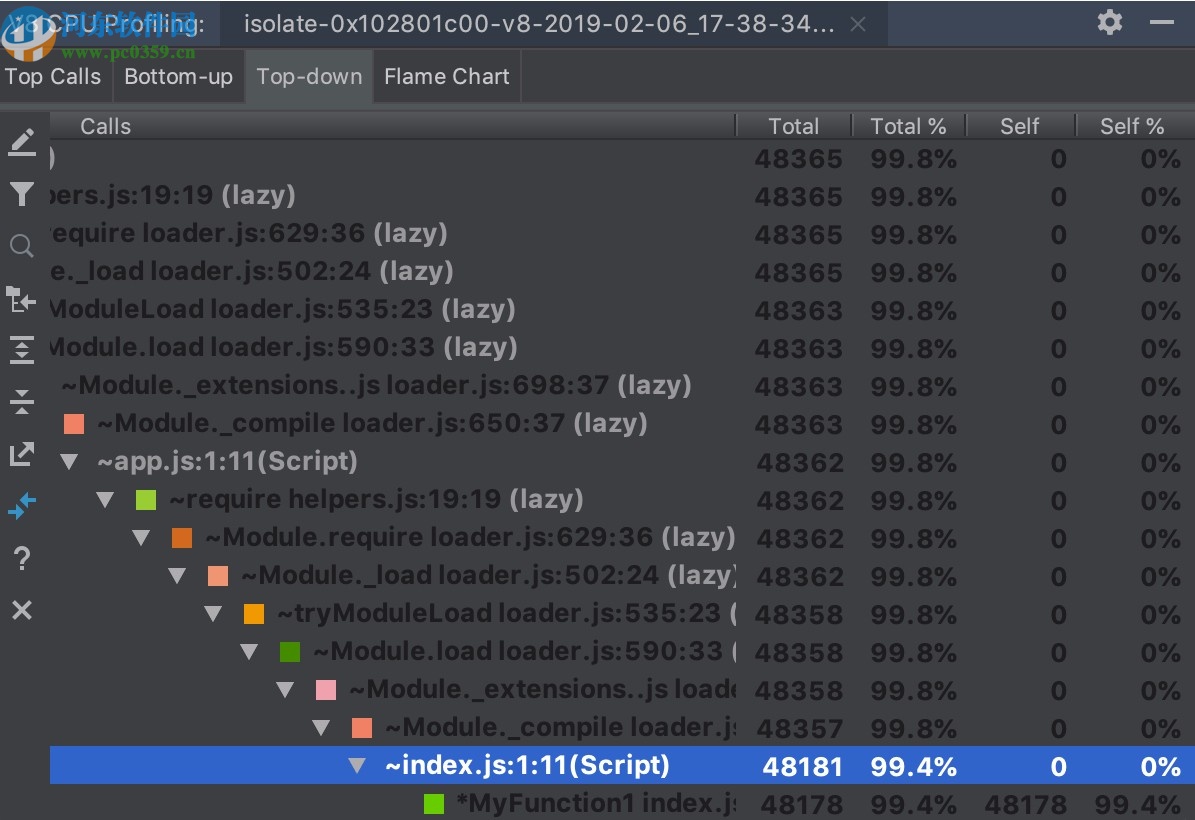Collapse the ~app.js:1:11(Script) tree node
Viewport: 1195px width, 820px height.
[68, 462]
